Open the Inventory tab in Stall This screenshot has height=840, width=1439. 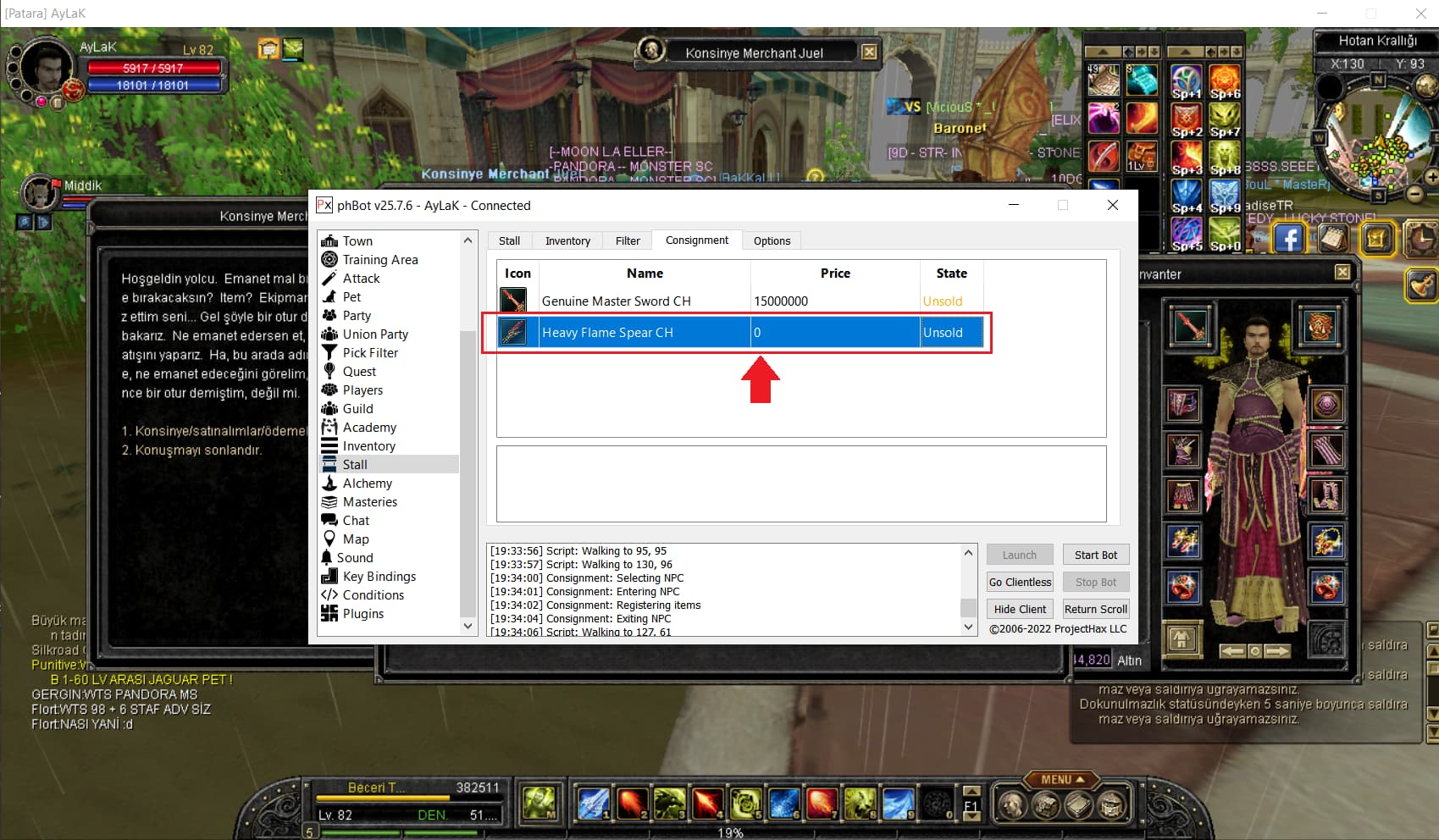pos(567,241)
